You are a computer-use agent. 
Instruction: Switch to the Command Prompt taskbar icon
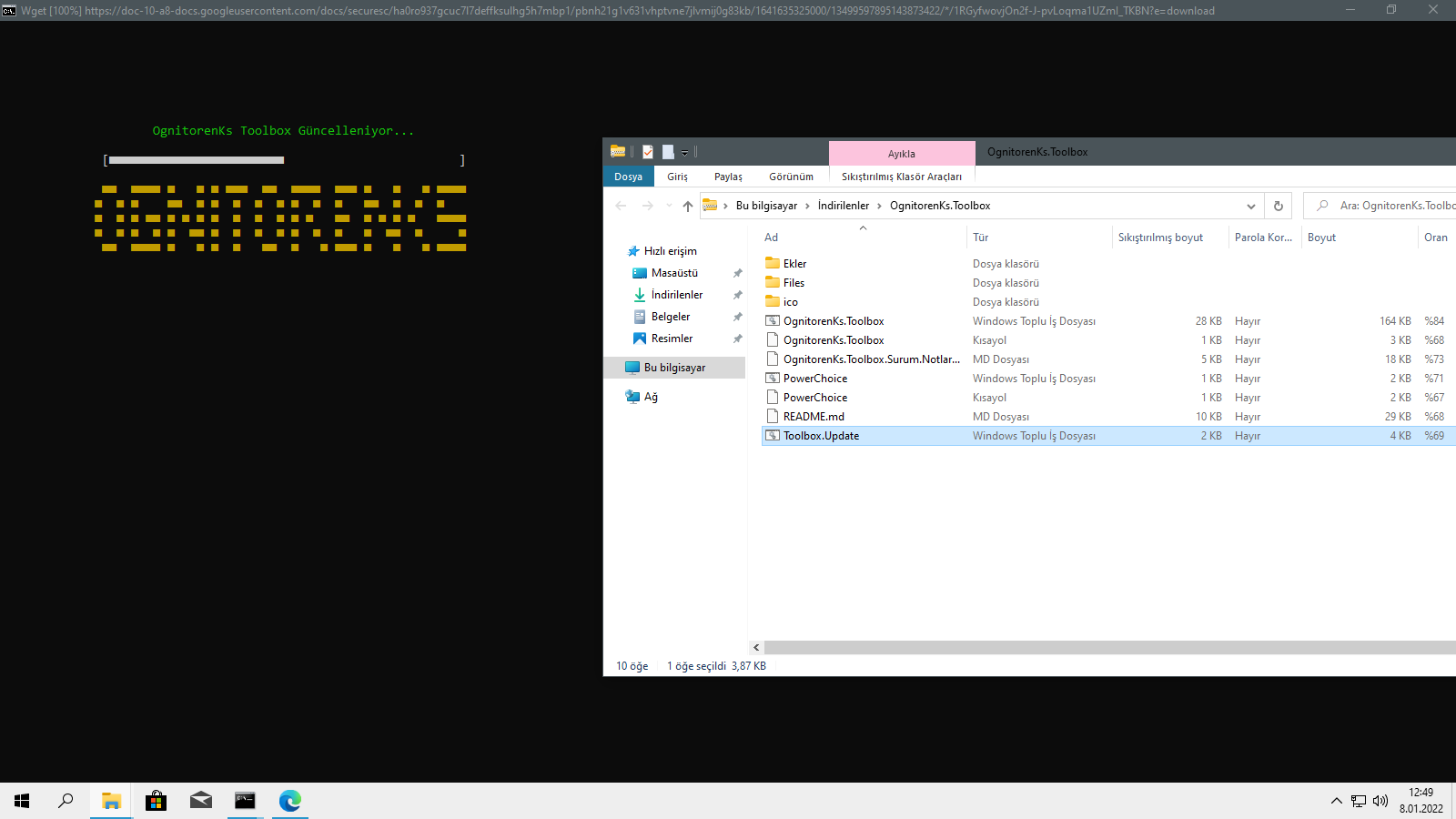click(245, 801)
